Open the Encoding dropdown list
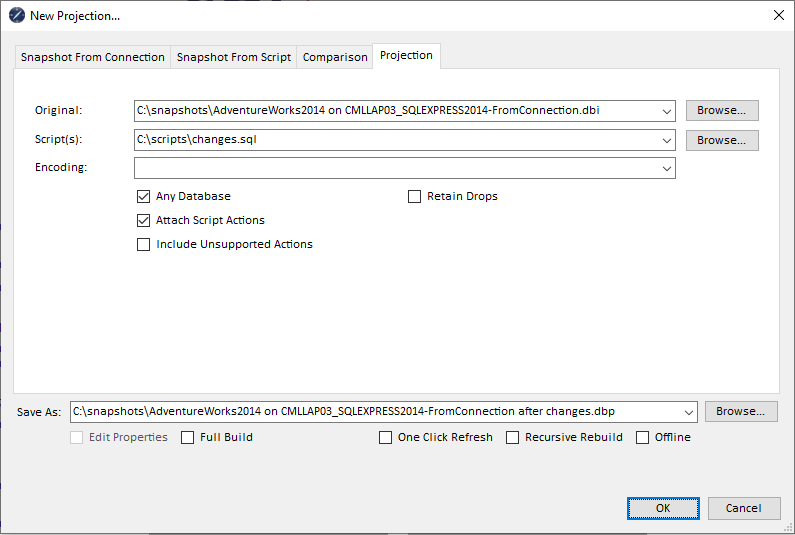 (666, 168)
